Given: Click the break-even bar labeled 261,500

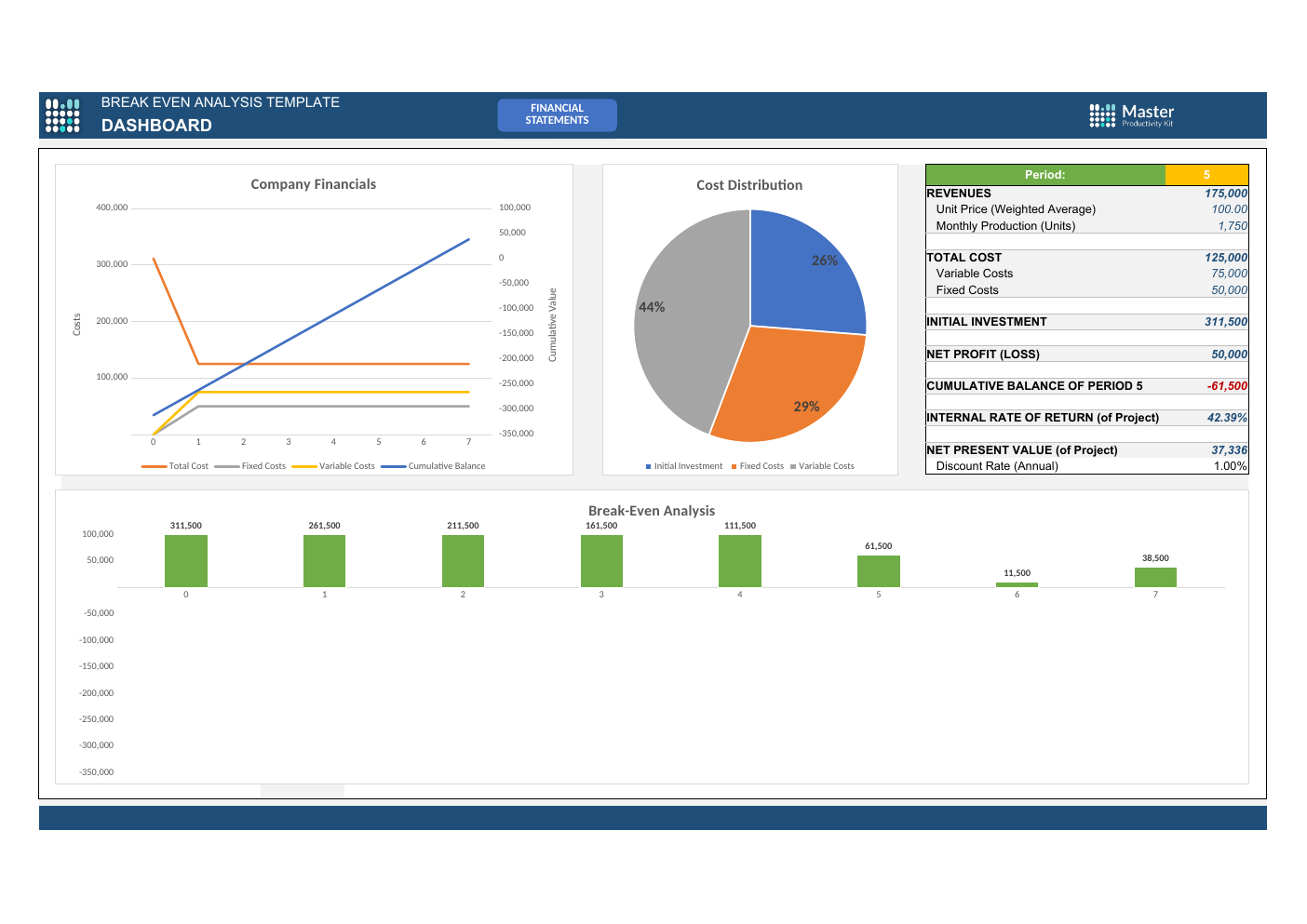Looking at the screenshot, I should (324, 561).
